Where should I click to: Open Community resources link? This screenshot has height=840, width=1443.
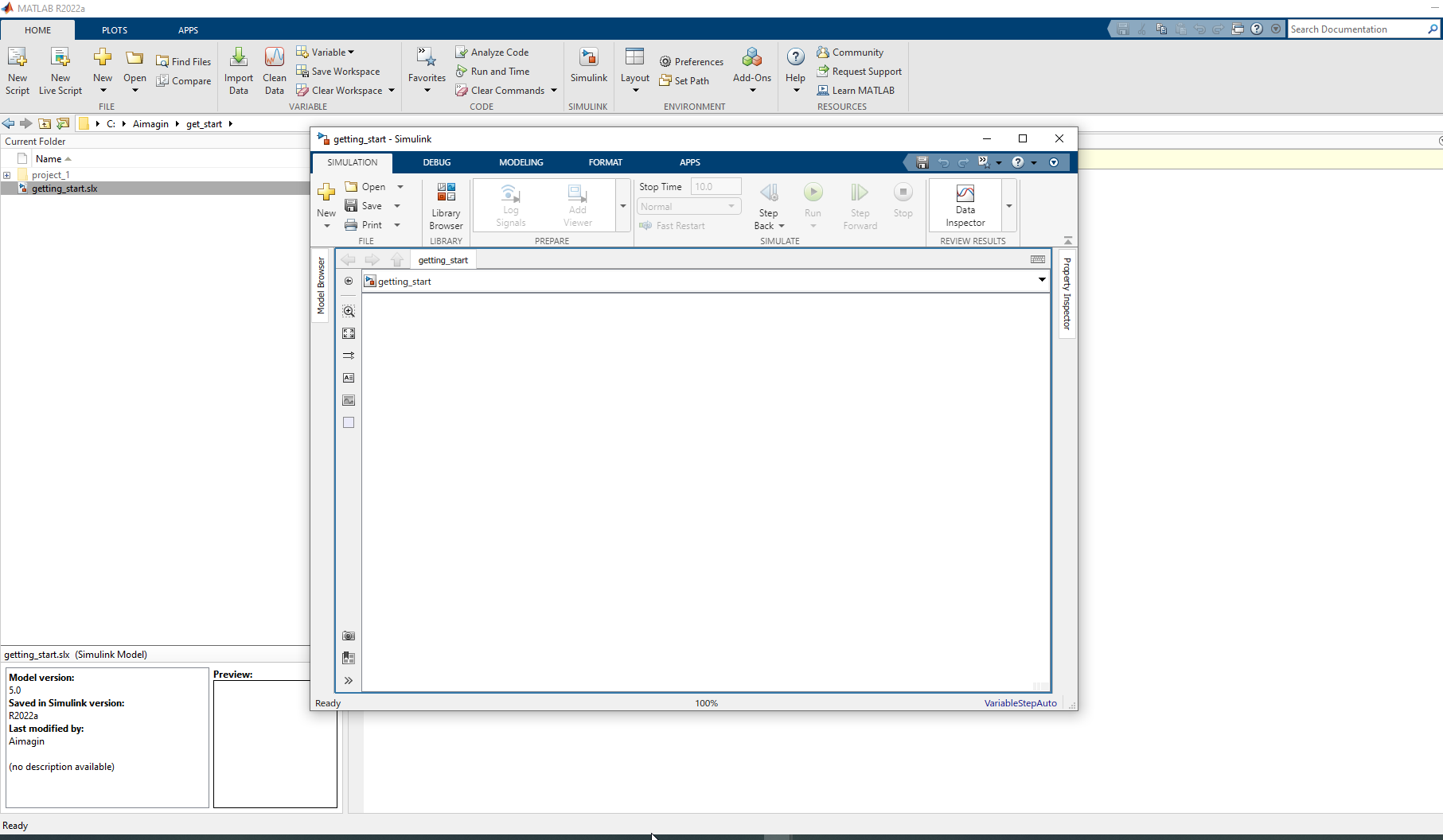coord(850,52)
